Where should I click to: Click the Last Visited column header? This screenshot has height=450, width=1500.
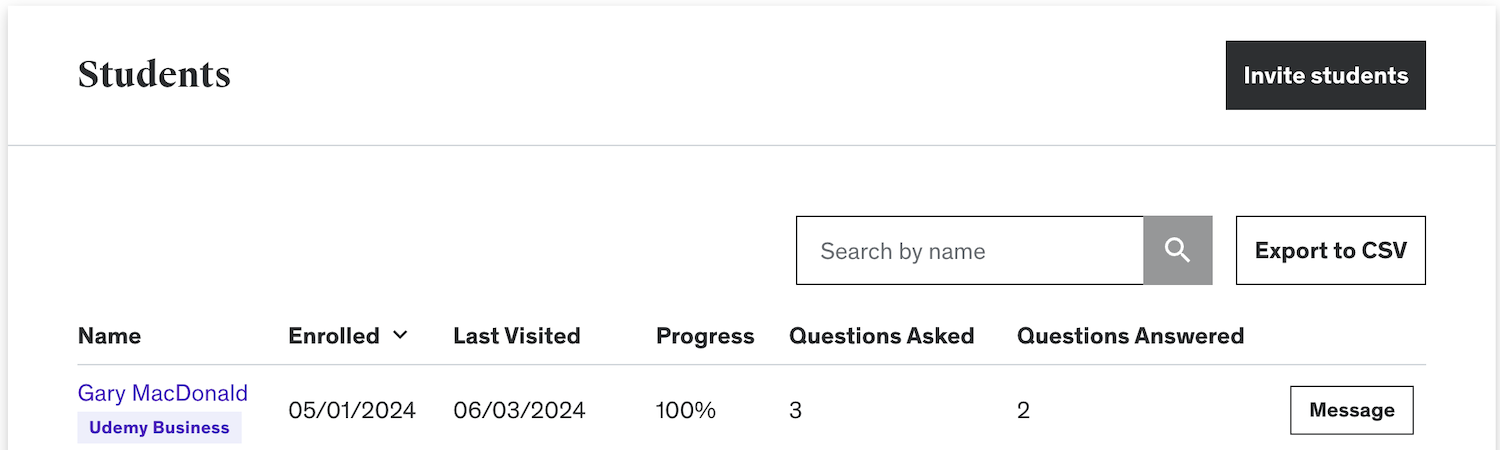tap(516, 336)
